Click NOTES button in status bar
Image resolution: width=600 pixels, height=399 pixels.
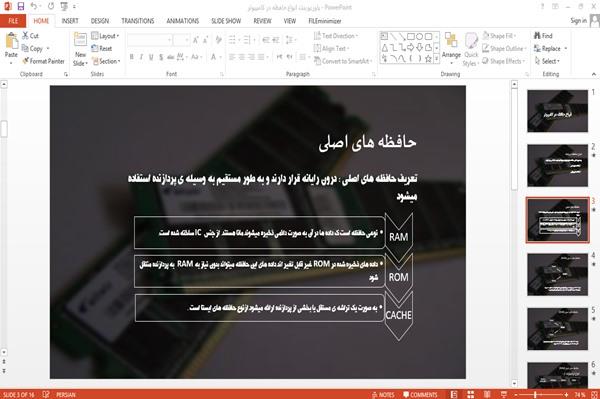click(x=383, y=394)
